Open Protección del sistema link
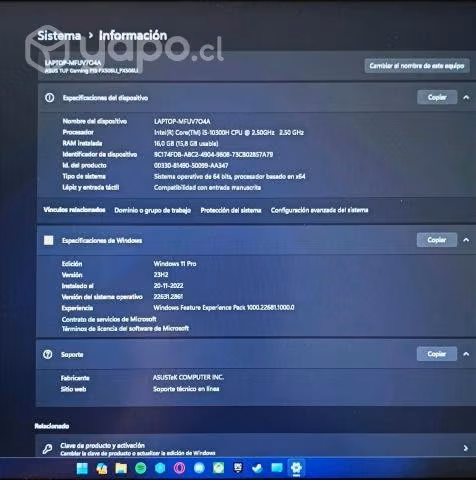The height and width of the screenshot is (480, 476). pos(231,210)
